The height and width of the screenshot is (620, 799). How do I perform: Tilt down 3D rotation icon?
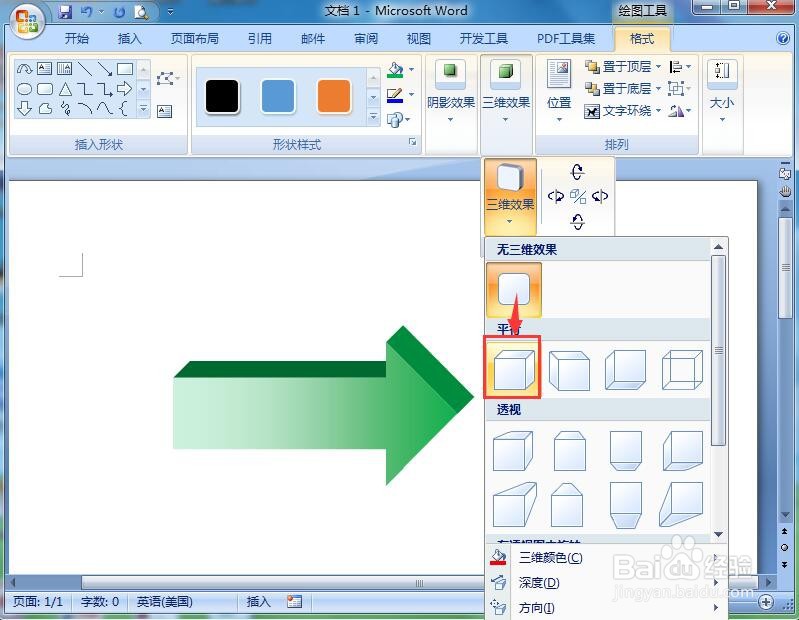pyautogui.click(x=577, y=221)
